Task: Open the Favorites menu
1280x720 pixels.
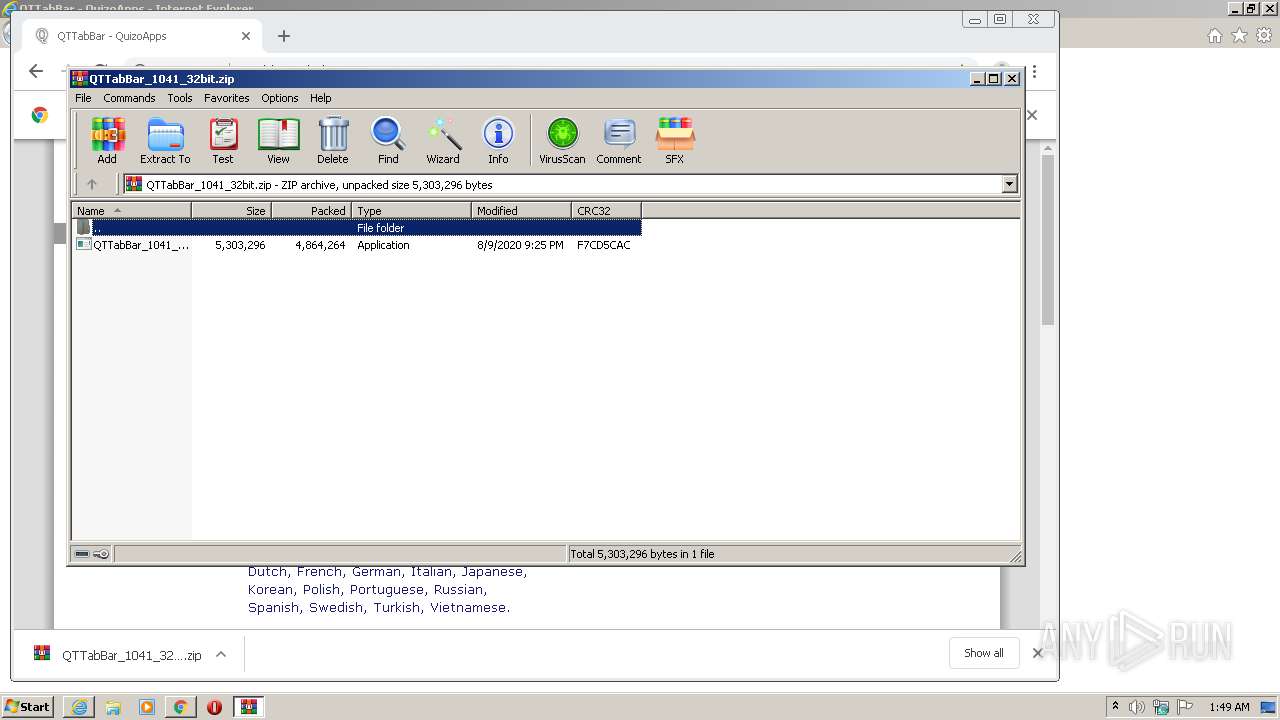Action: point(227,98)
